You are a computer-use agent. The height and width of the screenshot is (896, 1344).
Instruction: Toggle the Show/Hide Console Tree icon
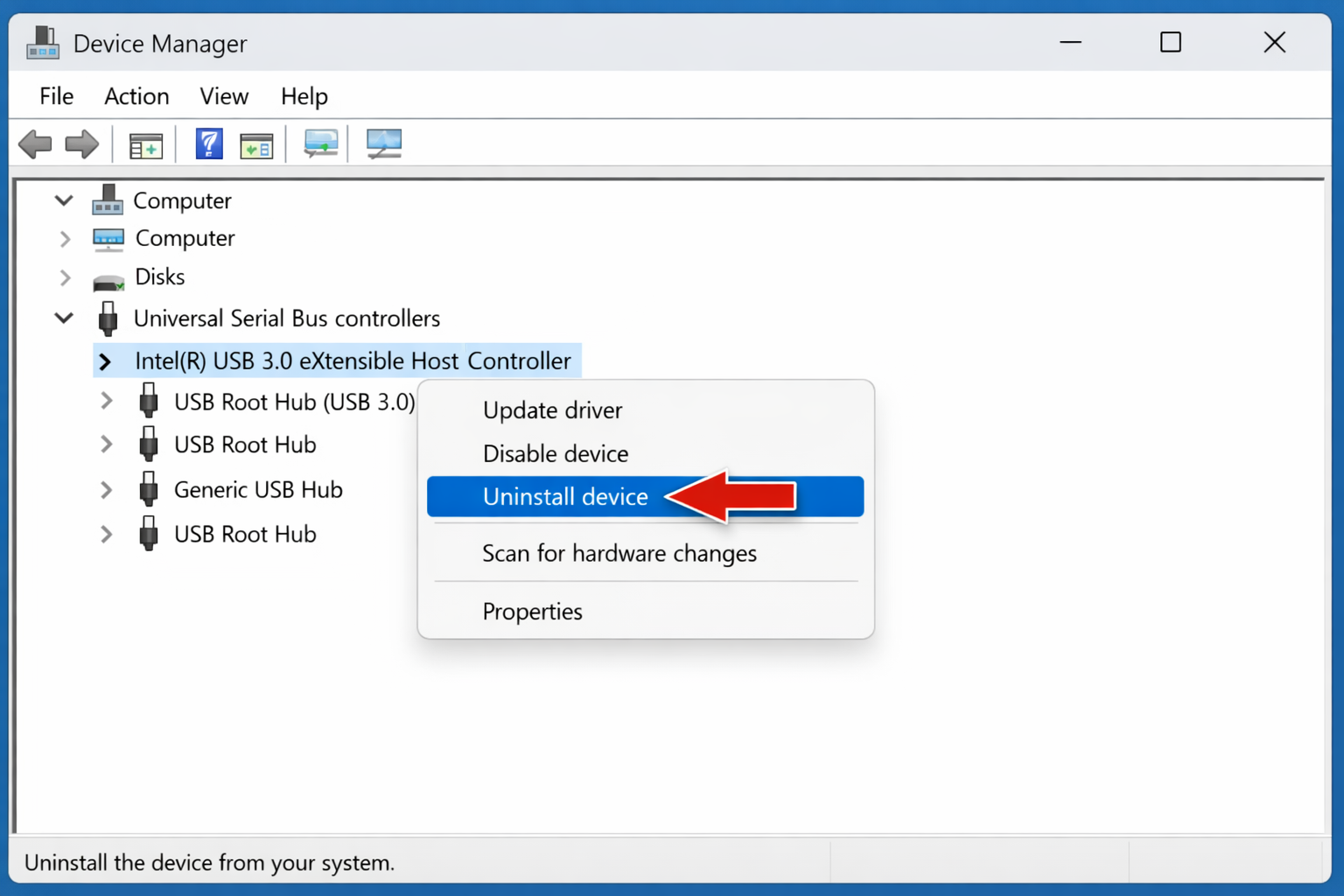(145, 143)
